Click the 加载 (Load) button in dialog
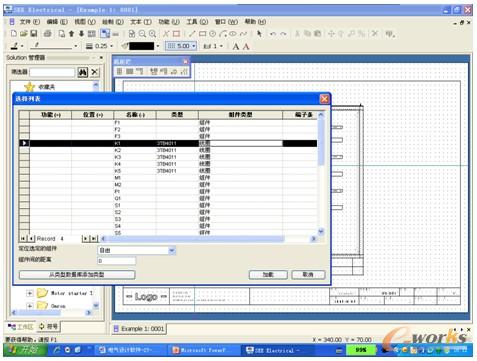Screen dimensions: 477x361 (268, 275)
